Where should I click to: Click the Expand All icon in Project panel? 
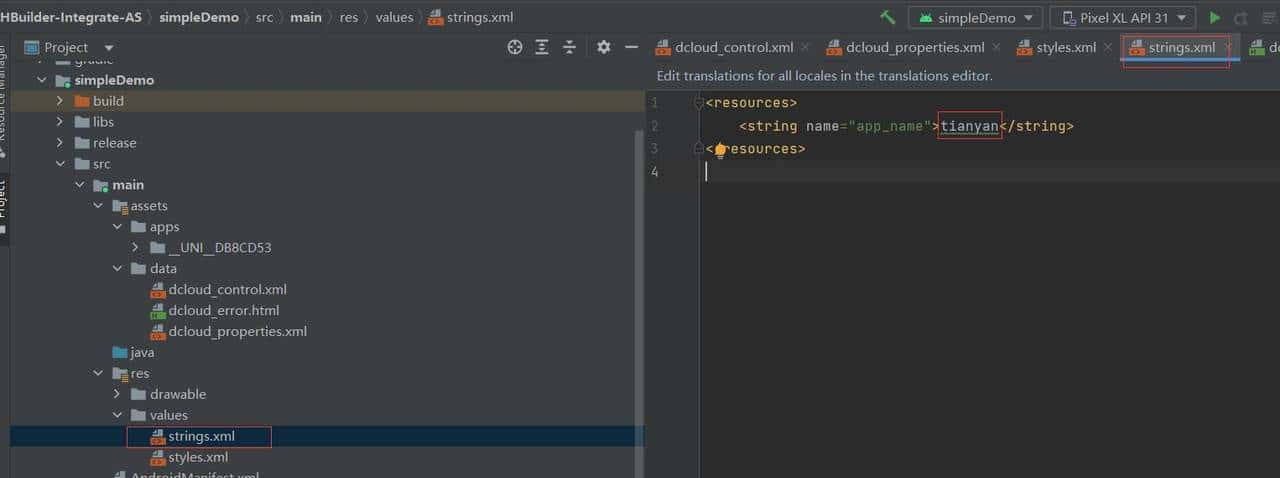pyautogui.click(x=542, y=47)
